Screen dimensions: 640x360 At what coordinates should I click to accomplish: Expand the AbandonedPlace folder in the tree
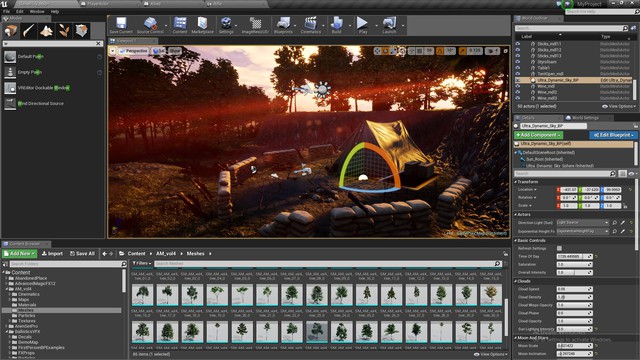click(6, 278)
